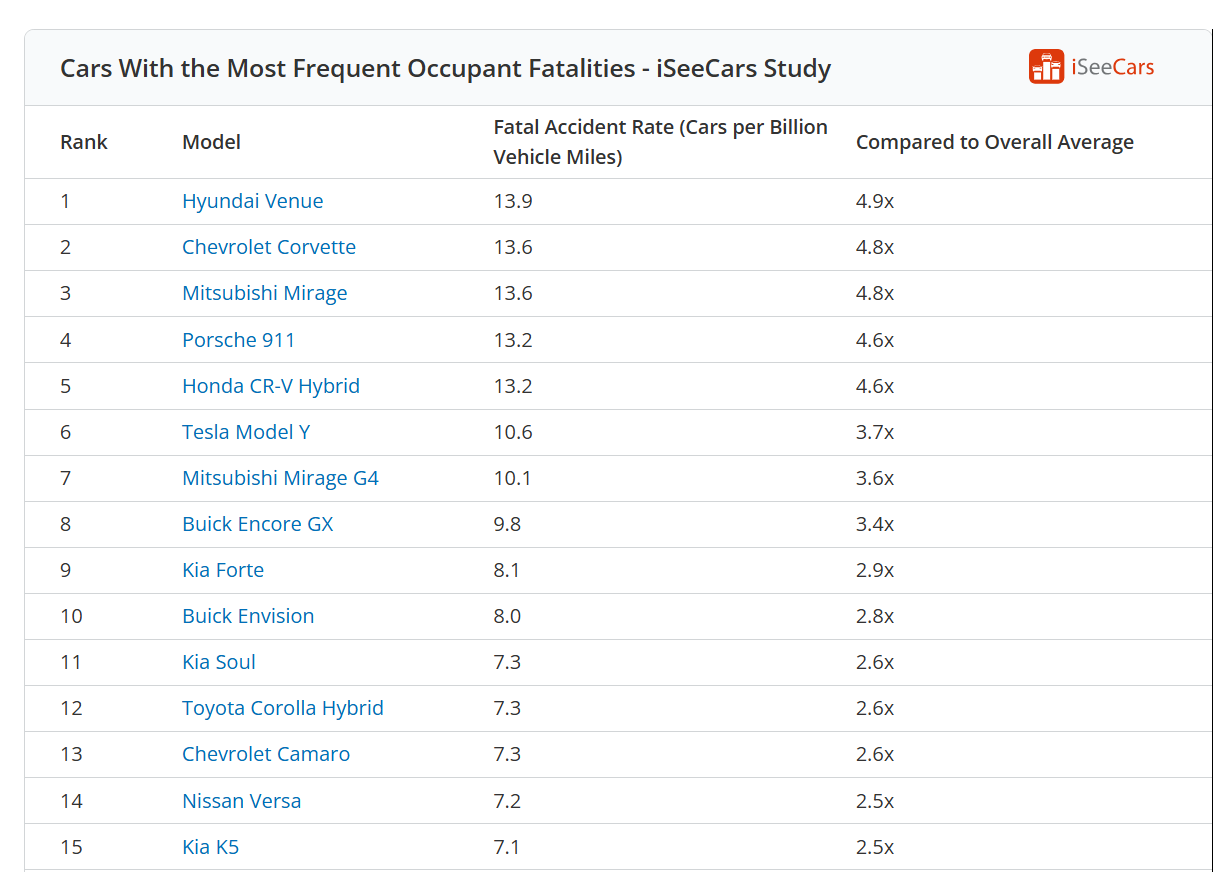Viewport: 1231px width, 872px height.
Task: Open the Hyundai Venue link
Action: [x=253, y=201]
